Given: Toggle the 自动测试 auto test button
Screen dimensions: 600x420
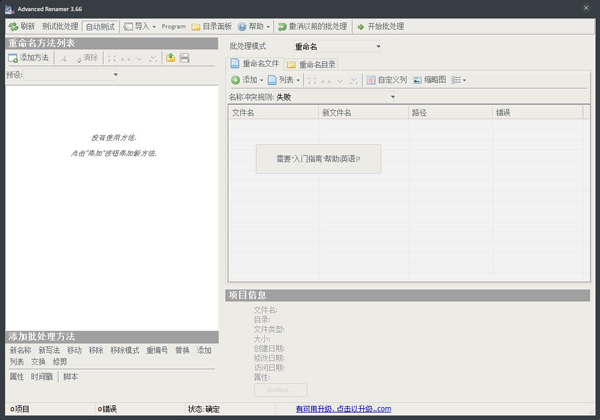Looking at the screenshot, I should coord(100,26).
